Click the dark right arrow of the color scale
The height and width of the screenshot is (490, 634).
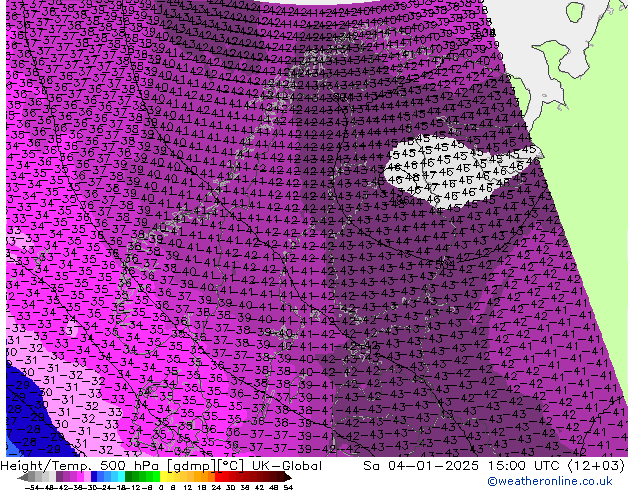point(288,477)
